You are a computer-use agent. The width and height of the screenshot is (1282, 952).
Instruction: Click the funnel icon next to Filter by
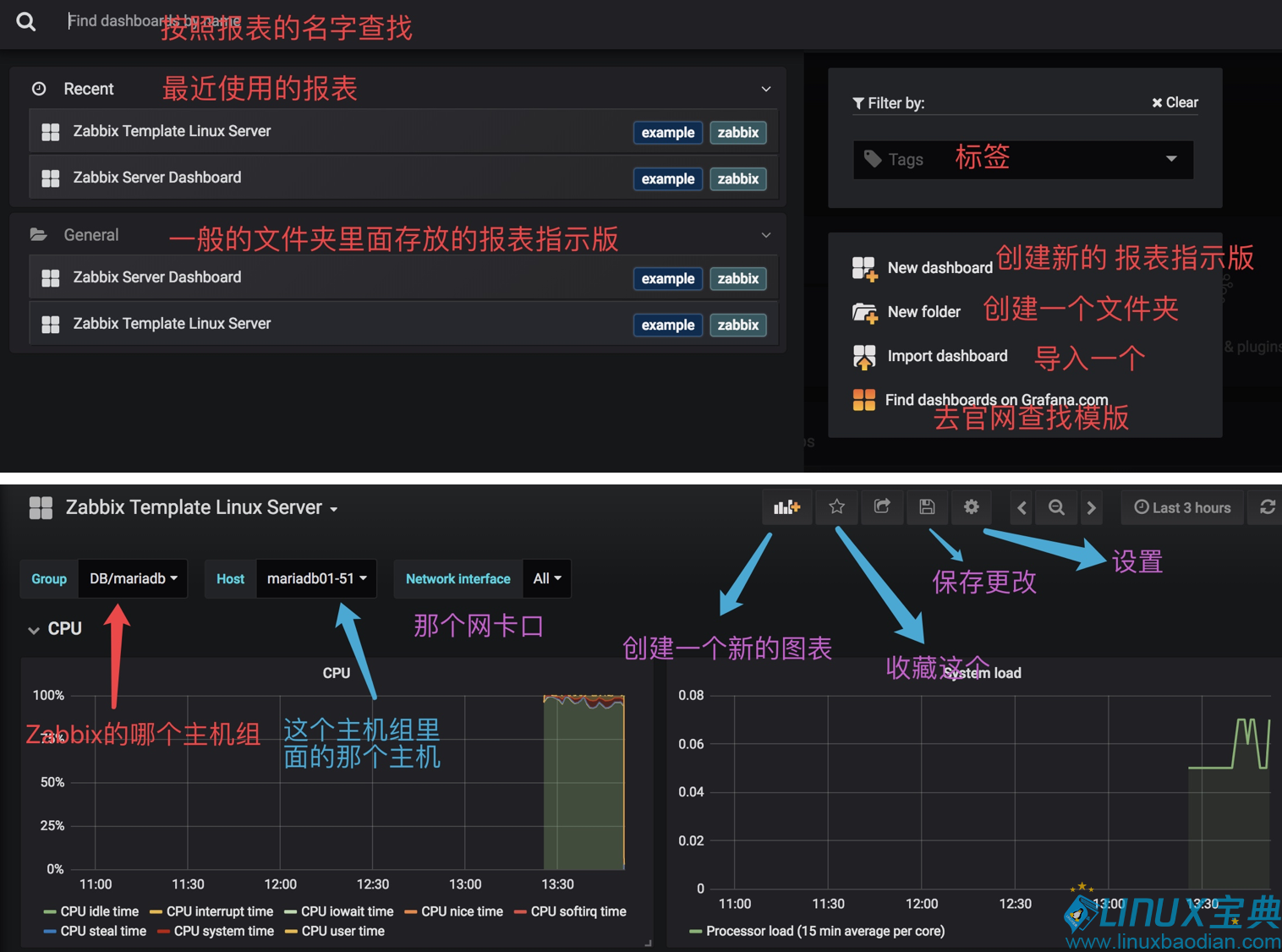(858, 103)
